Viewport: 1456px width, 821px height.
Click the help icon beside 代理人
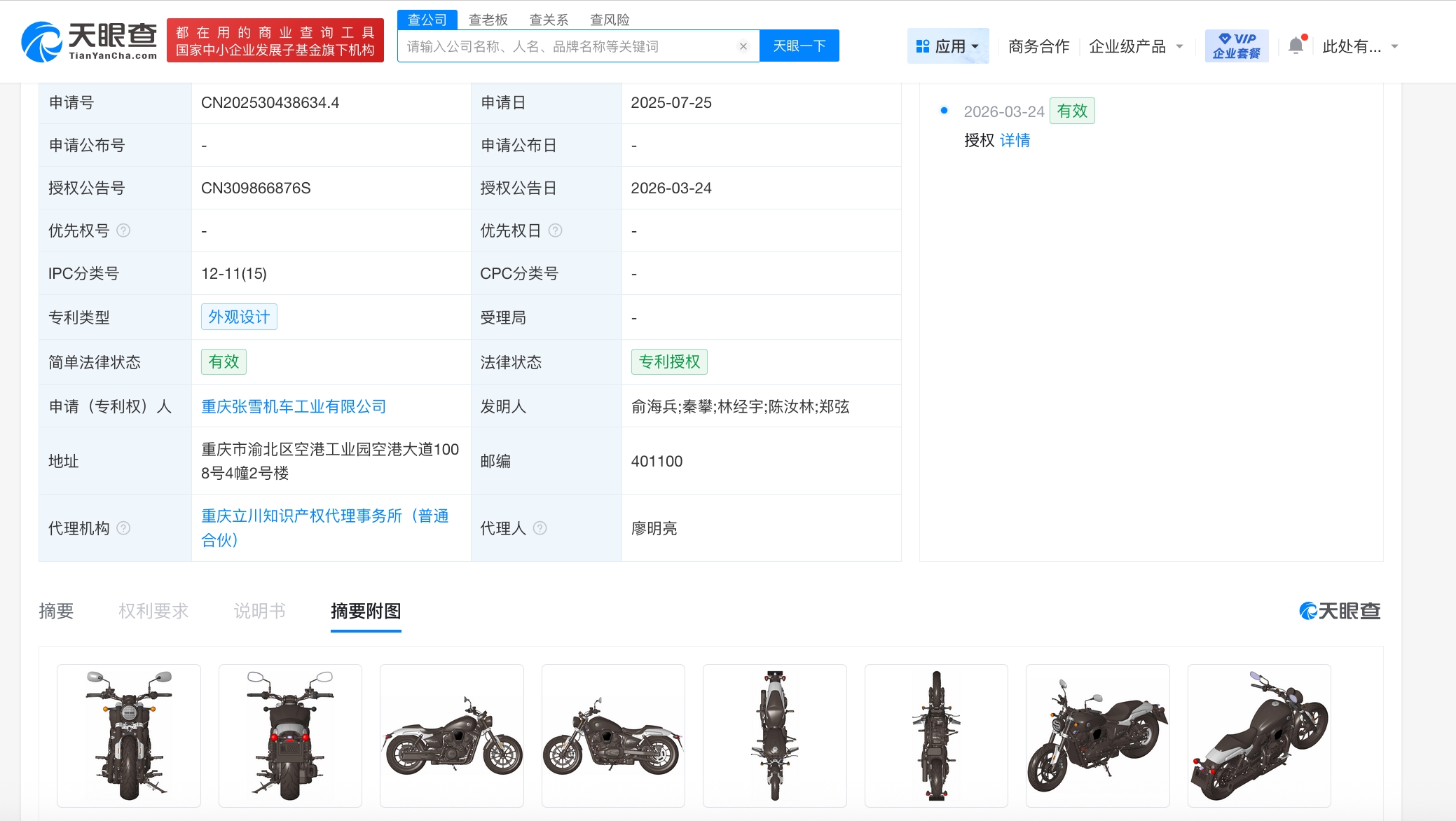point(540,528)
